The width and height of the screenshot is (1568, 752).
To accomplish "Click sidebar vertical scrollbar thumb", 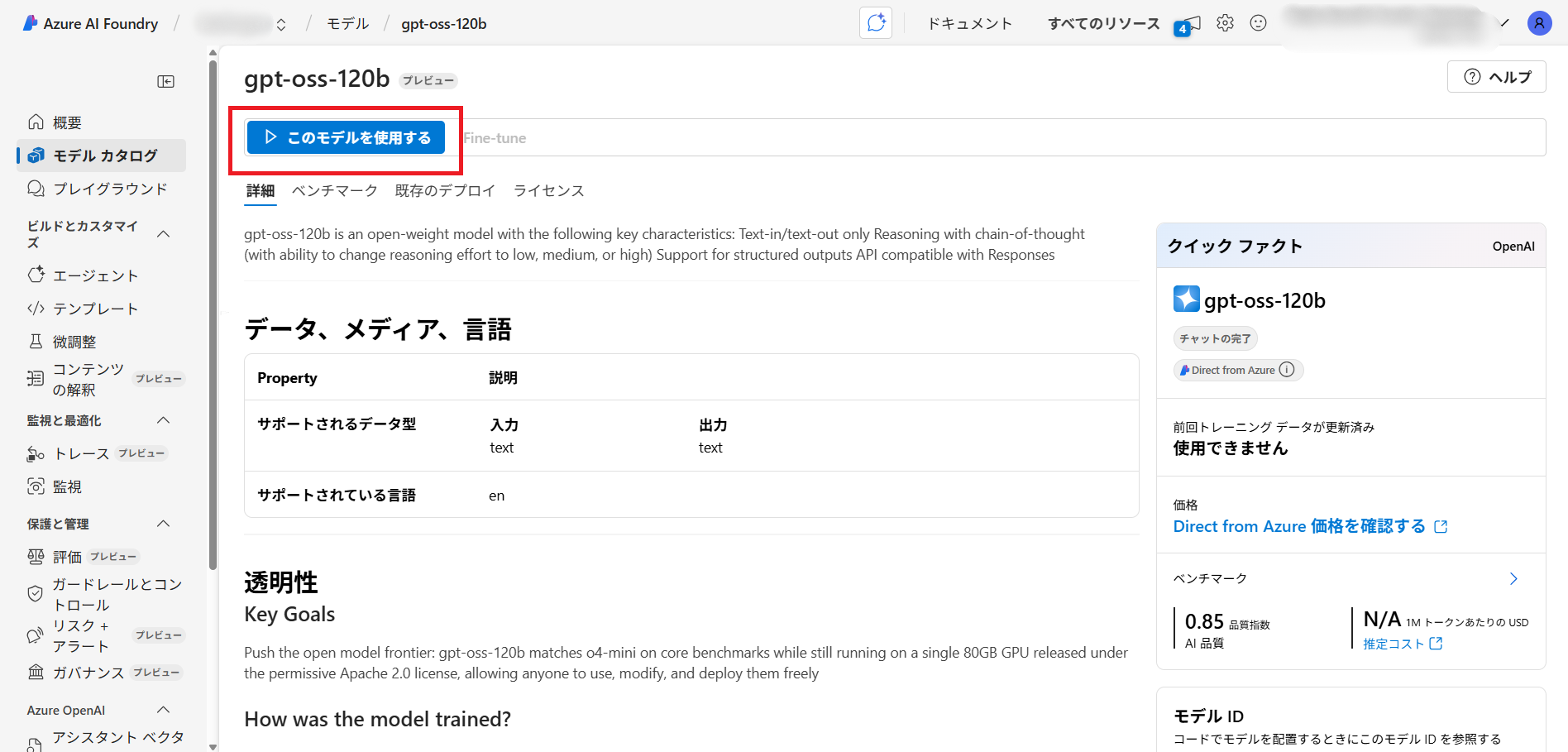I will coord(213,314).
